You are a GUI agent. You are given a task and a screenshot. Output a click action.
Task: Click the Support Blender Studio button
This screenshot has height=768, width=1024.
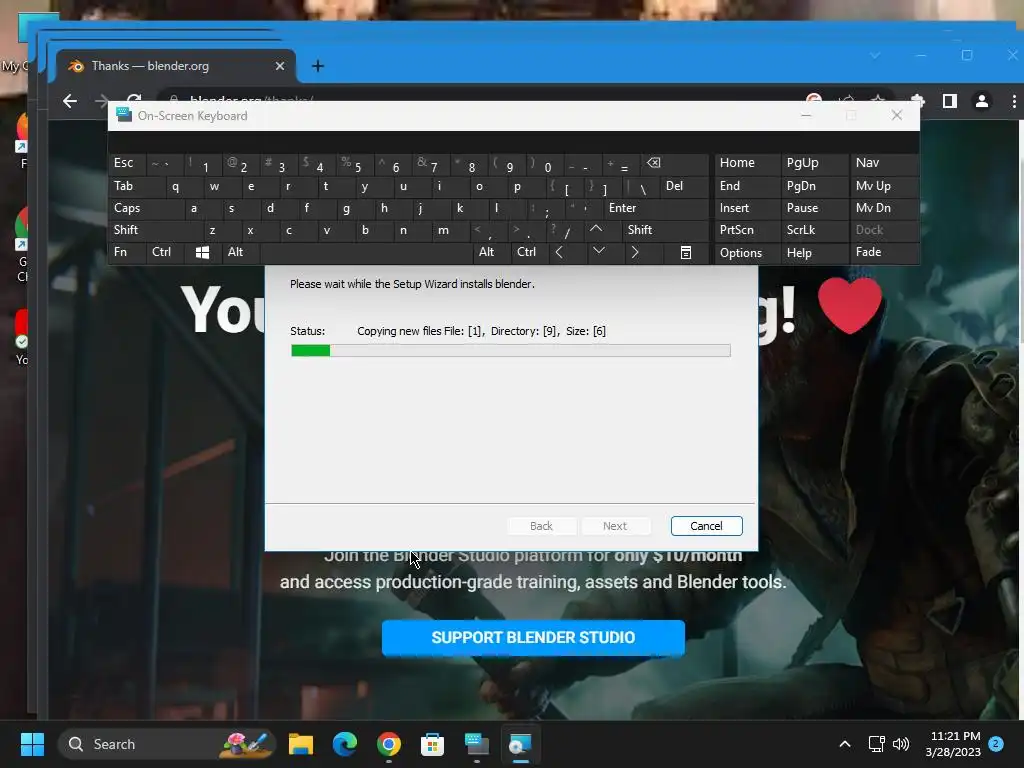[533, 637]
